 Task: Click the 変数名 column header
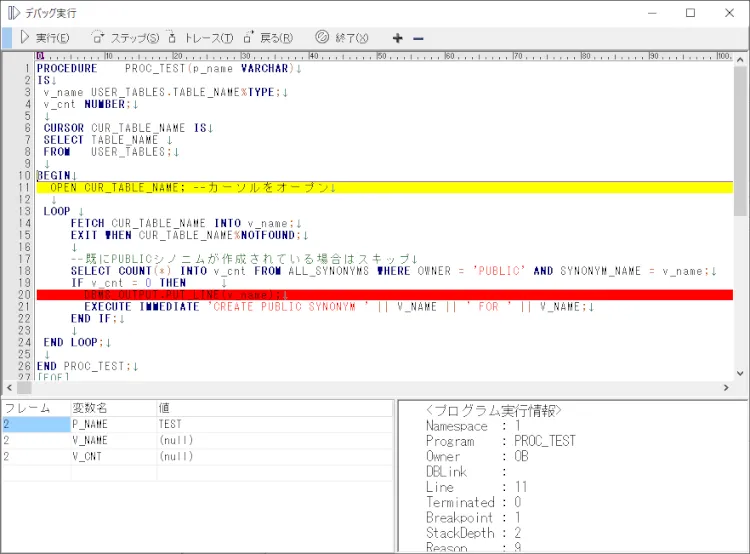click(114, 408)
